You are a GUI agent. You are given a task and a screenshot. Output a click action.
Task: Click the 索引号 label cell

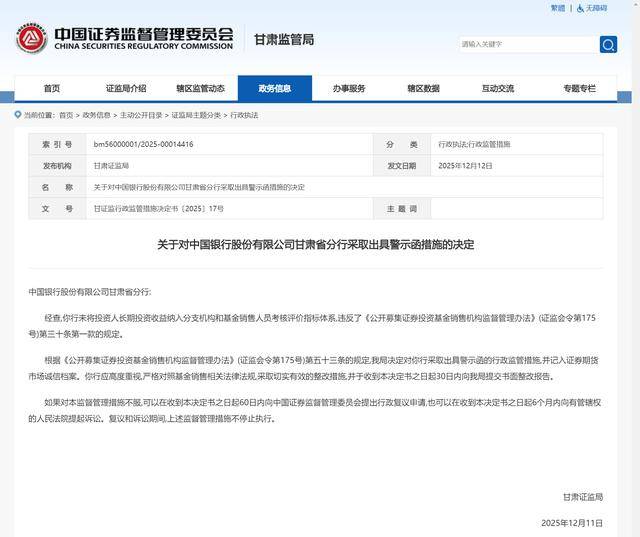[x=57, y=144]
